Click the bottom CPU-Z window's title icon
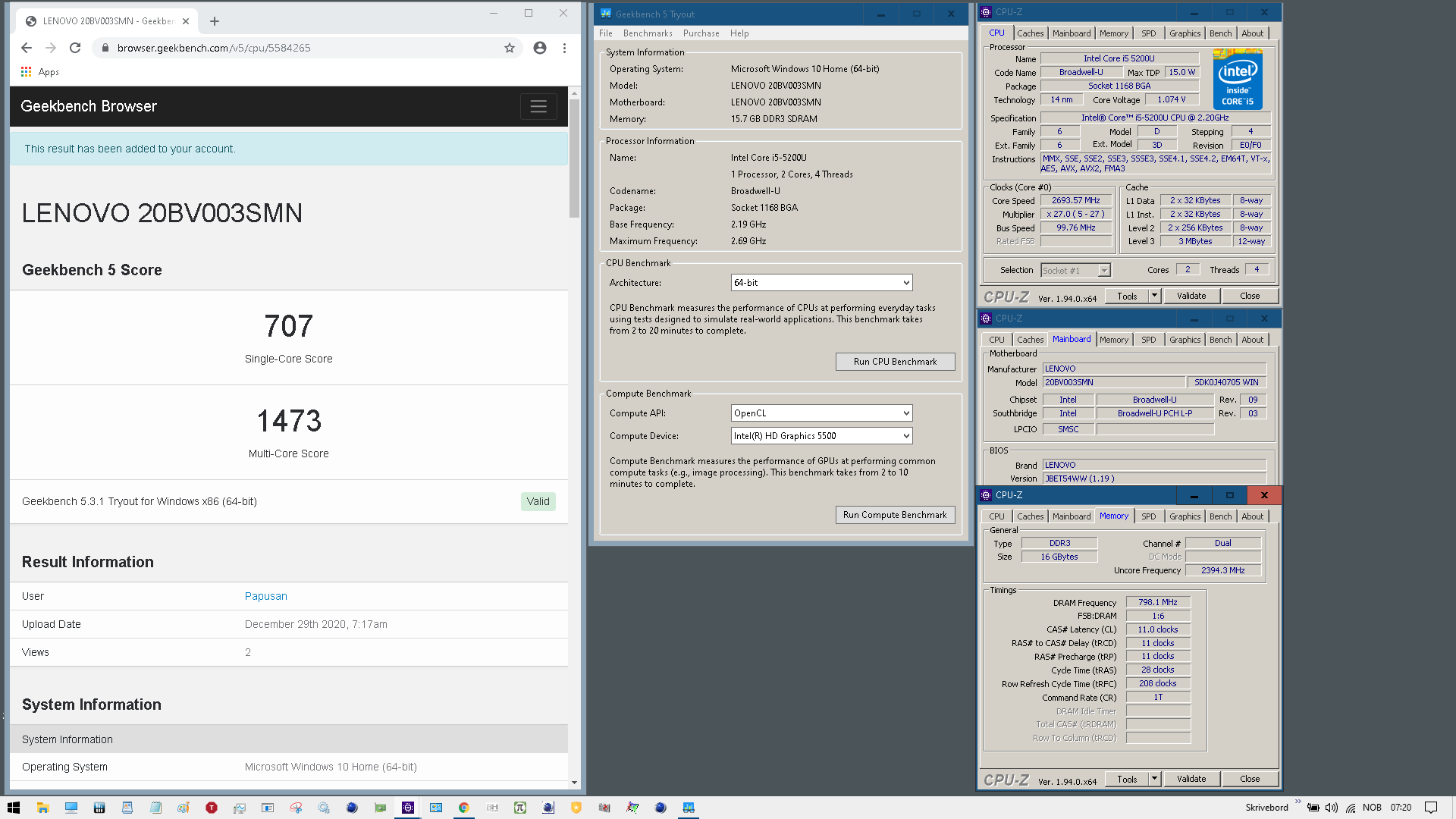This screenshot has height=819, width=1456. pyautogui.click(x=986, y=495)
